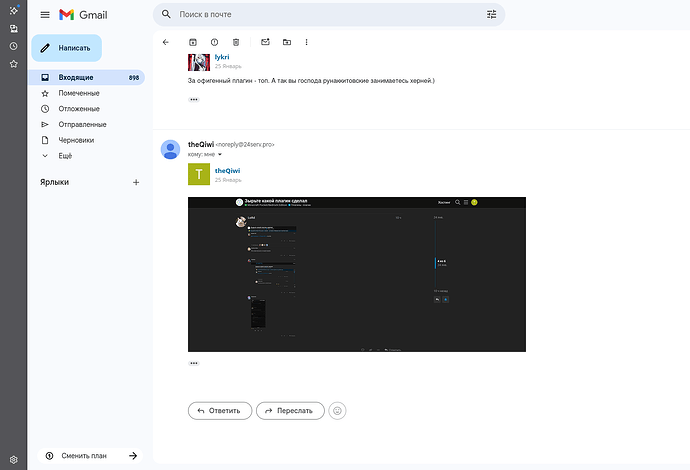This screenshot has height=470, width=690.
Task: Open search filter options icon
Action: pyautogui.click(x=491, y=15)
